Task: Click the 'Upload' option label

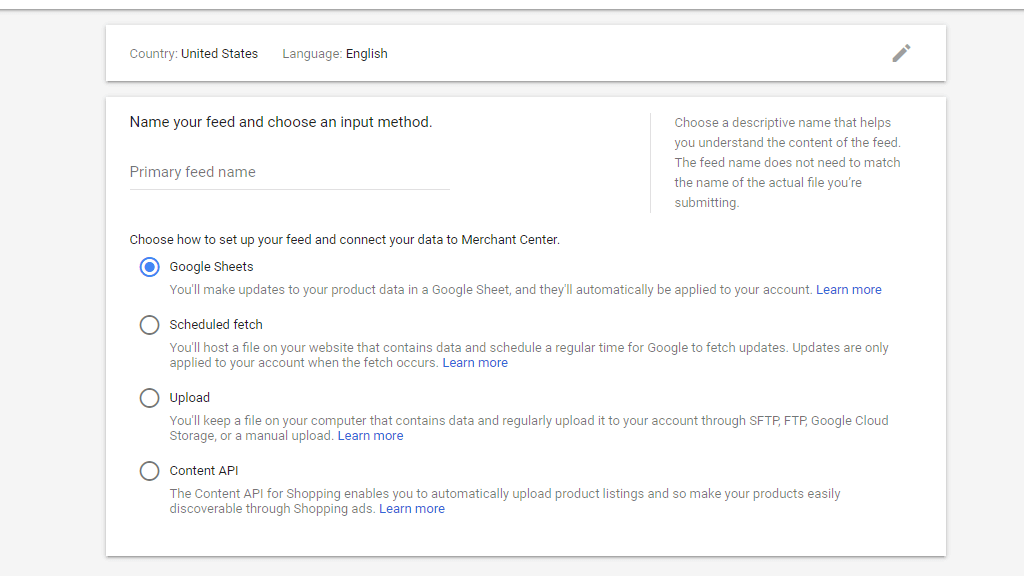Action: [x=189, y=398]
